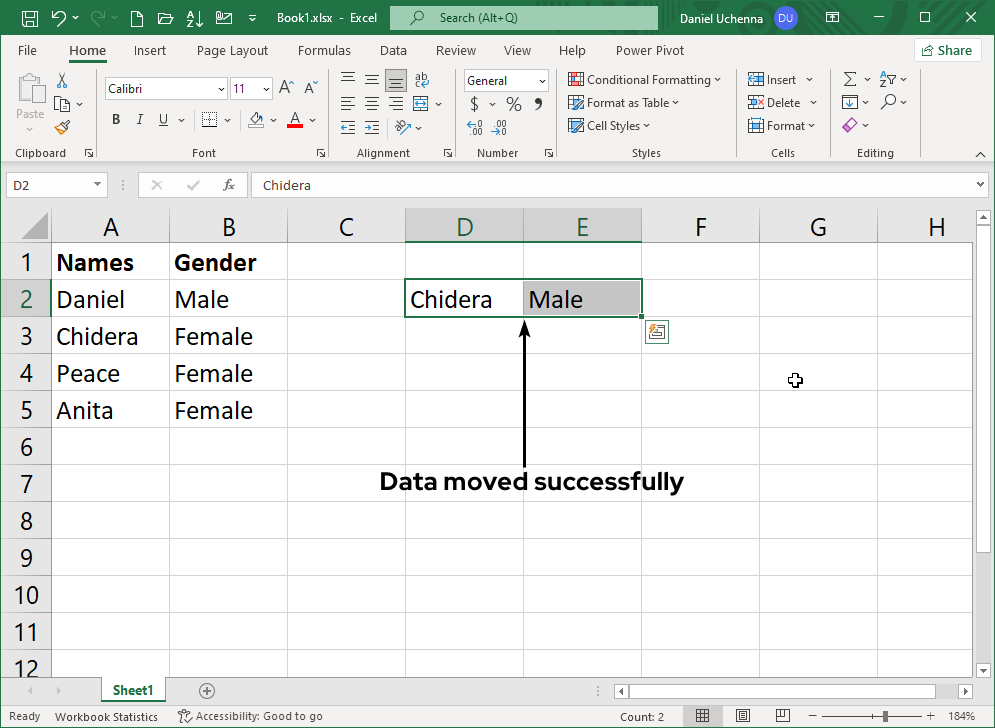Click the Increase Font Size icon
Image resolution: width=995 pixels, height=728 pixels.
pyautogui.click(x=286, y=86)
